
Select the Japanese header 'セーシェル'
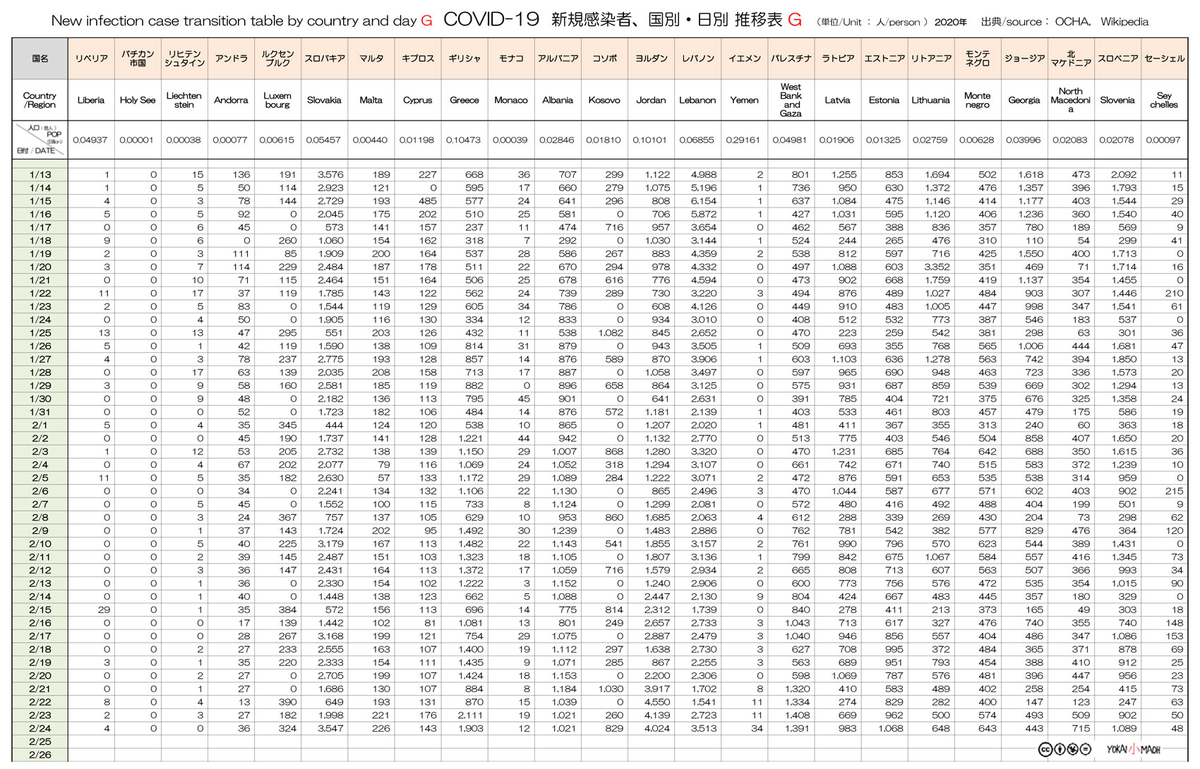[x=1163, y=59]
